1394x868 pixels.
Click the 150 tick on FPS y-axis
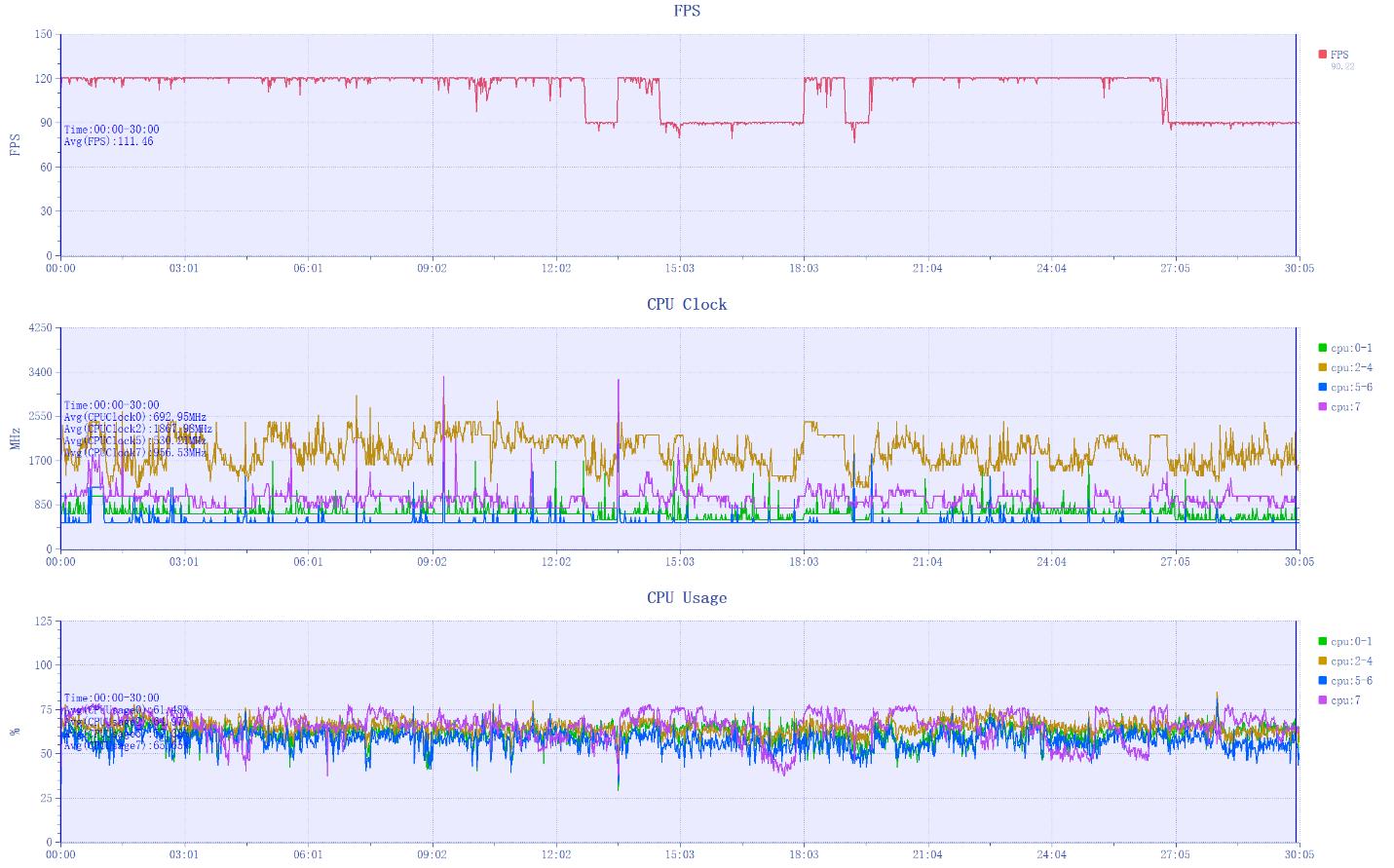coord(43,34)
